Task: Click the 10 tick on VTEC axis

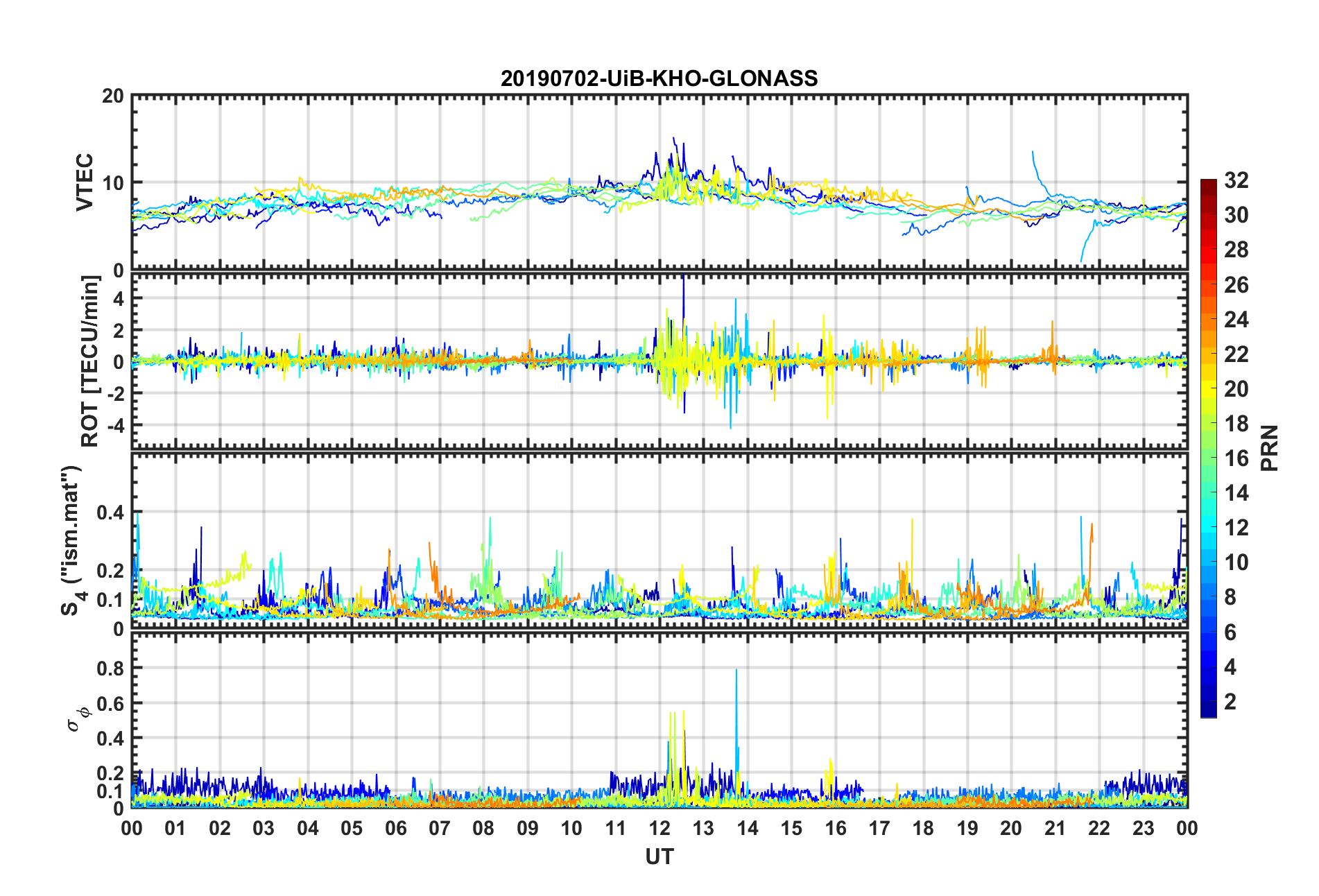Action: pos(113,183)
